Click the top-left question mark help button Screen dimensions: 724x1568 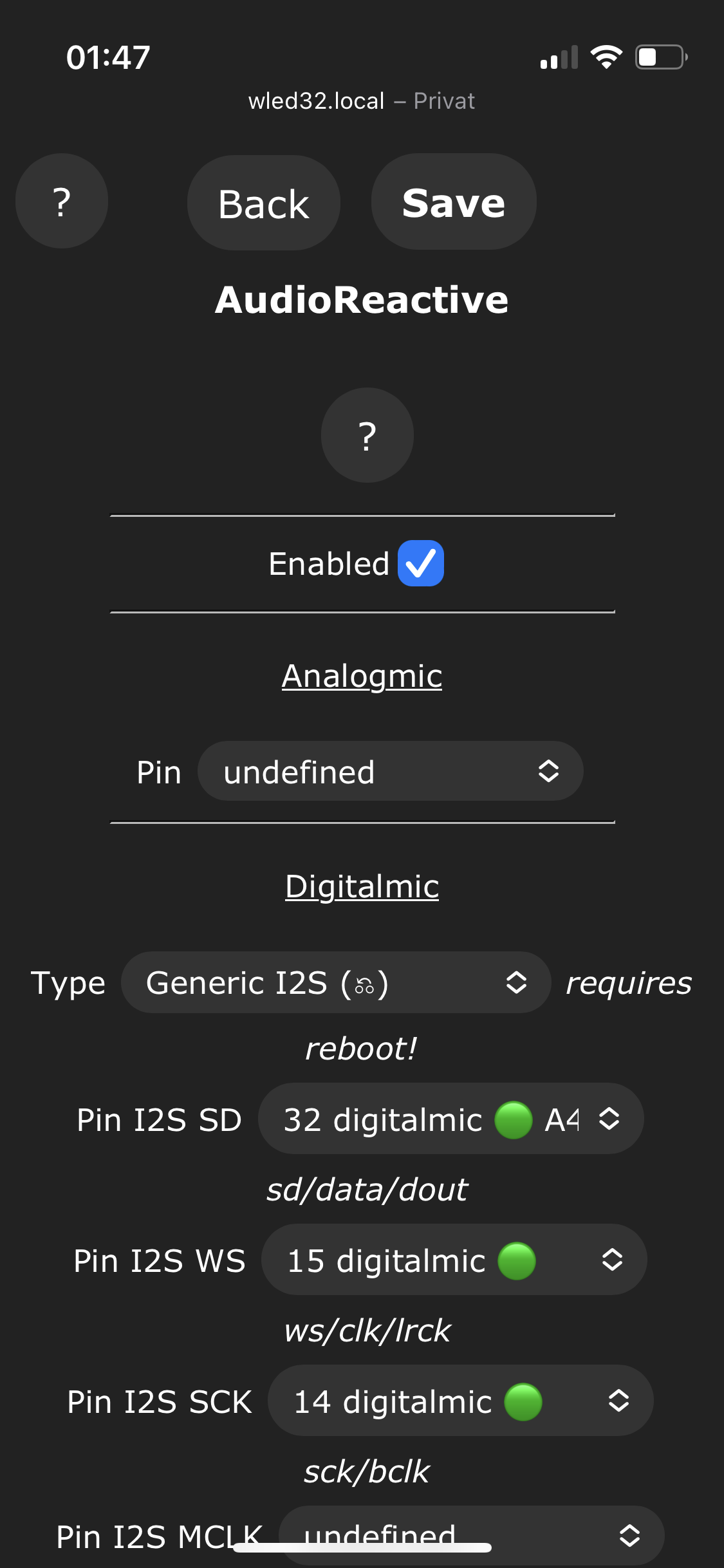62,201
